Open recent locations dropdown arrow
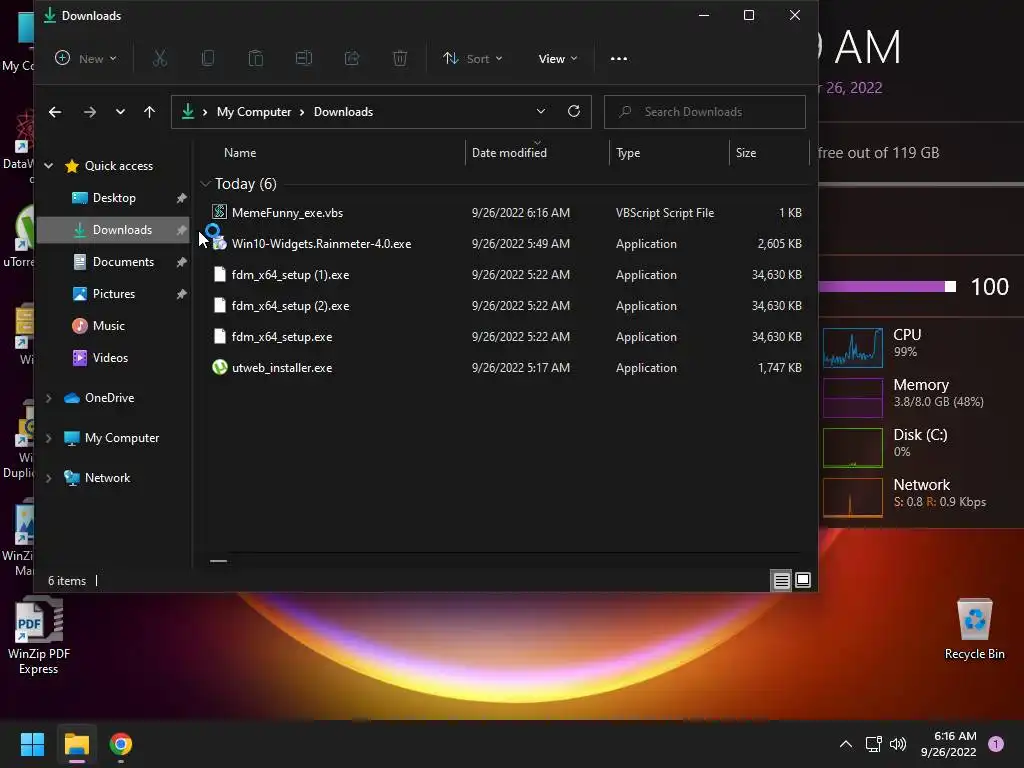 click(120, 112)
